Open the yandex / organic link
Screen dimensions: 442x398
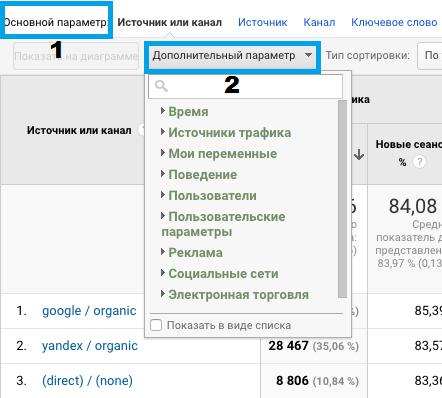(x=90, y=346)
